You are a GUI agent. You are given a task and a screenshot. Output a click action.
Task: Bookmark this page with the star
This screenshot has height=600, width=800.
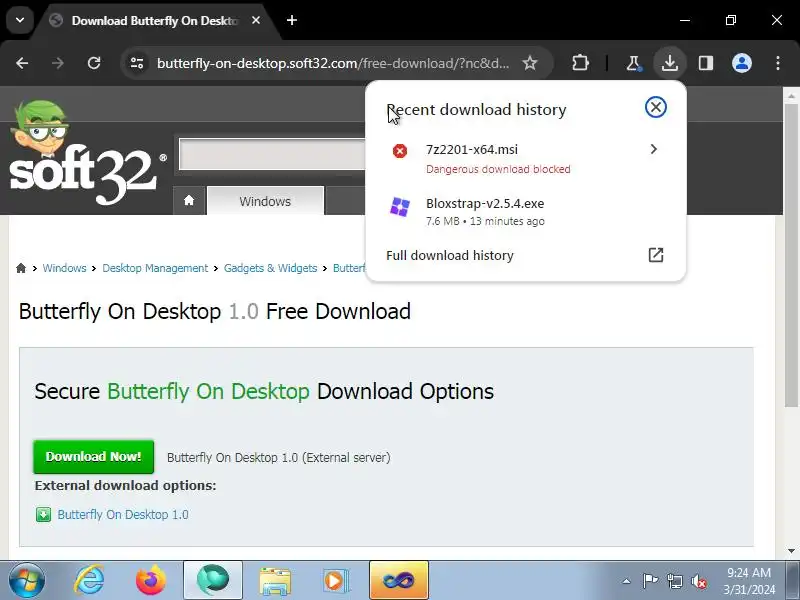pyautogui.click(x=530, y=63)
